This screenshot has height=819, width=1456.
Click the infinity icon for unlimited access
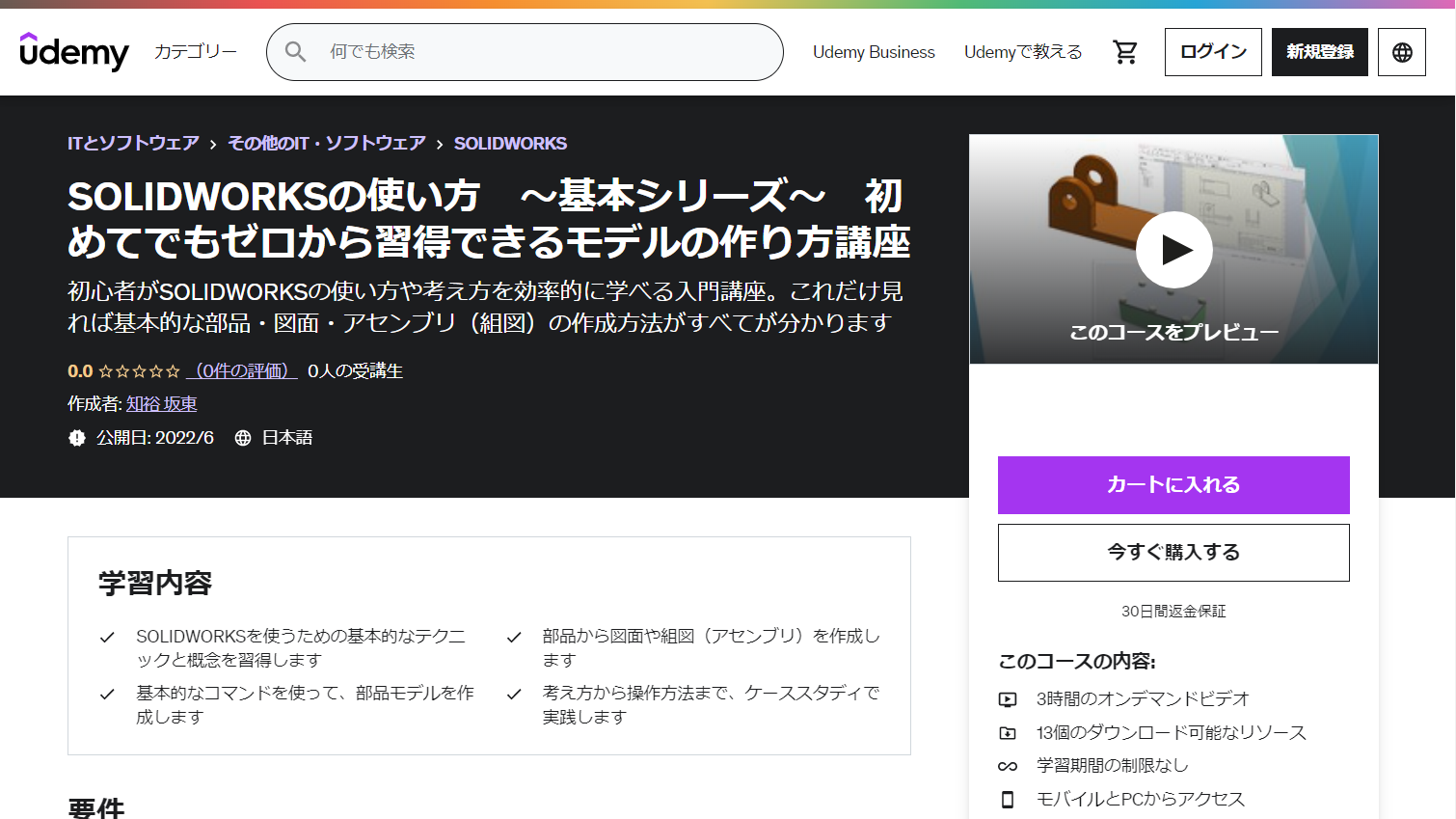coord(1008,765)
